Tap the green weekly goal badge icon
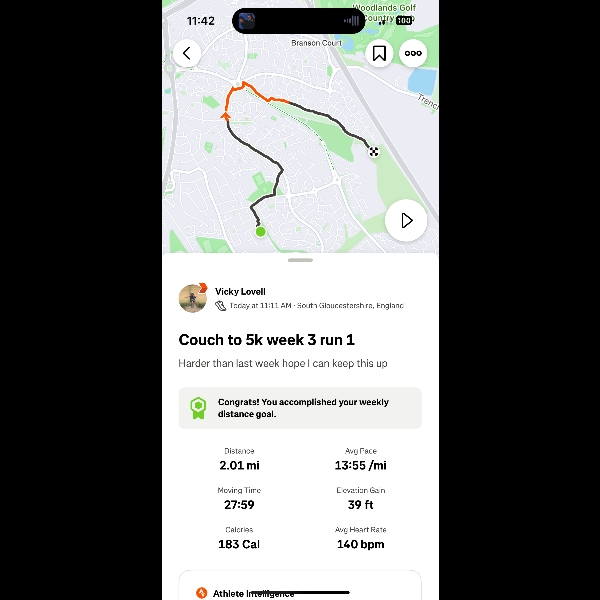This screenshot has width=600, height=600. 198,408
